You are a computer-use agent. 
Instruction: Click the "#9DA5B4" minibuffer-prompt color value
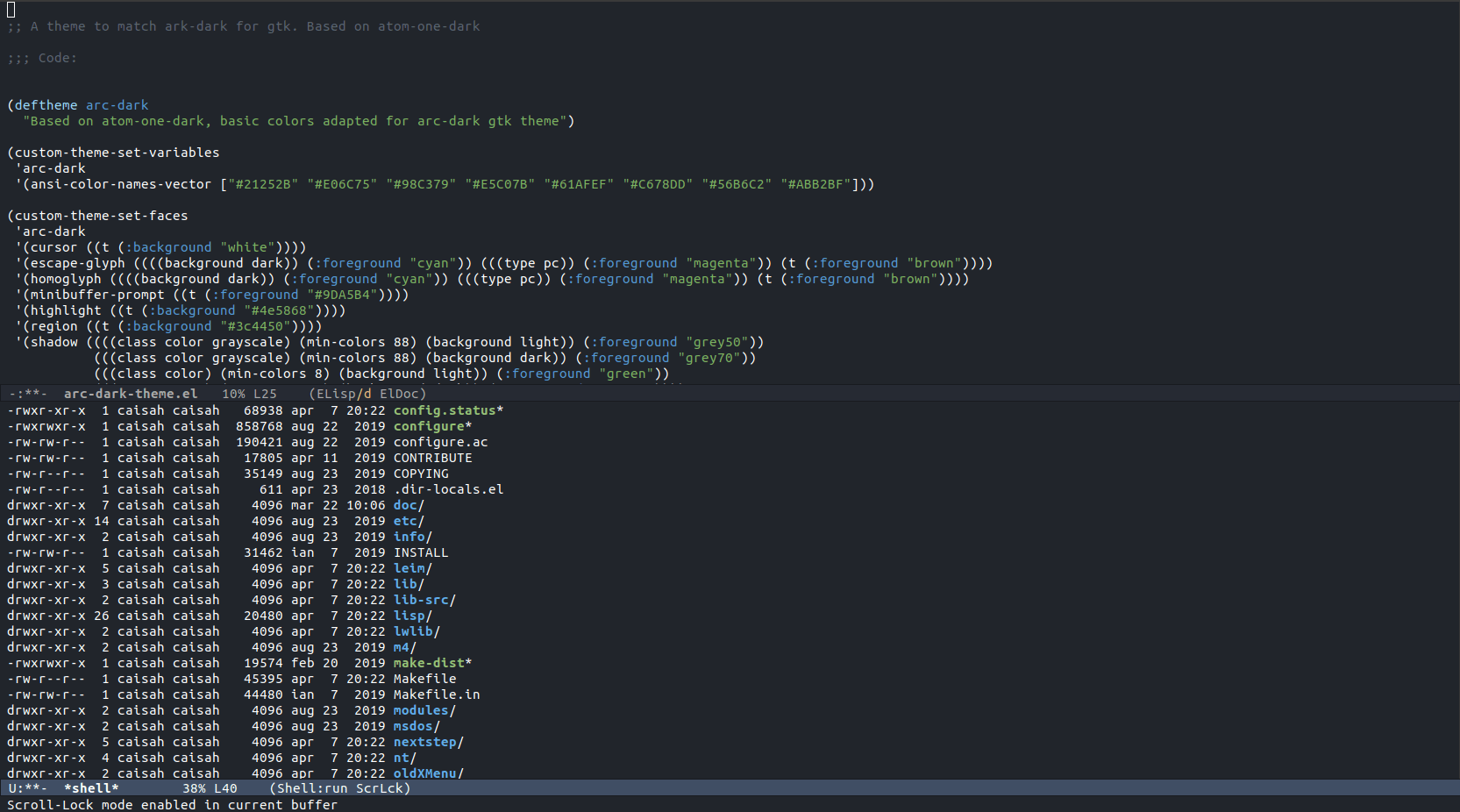342,295
